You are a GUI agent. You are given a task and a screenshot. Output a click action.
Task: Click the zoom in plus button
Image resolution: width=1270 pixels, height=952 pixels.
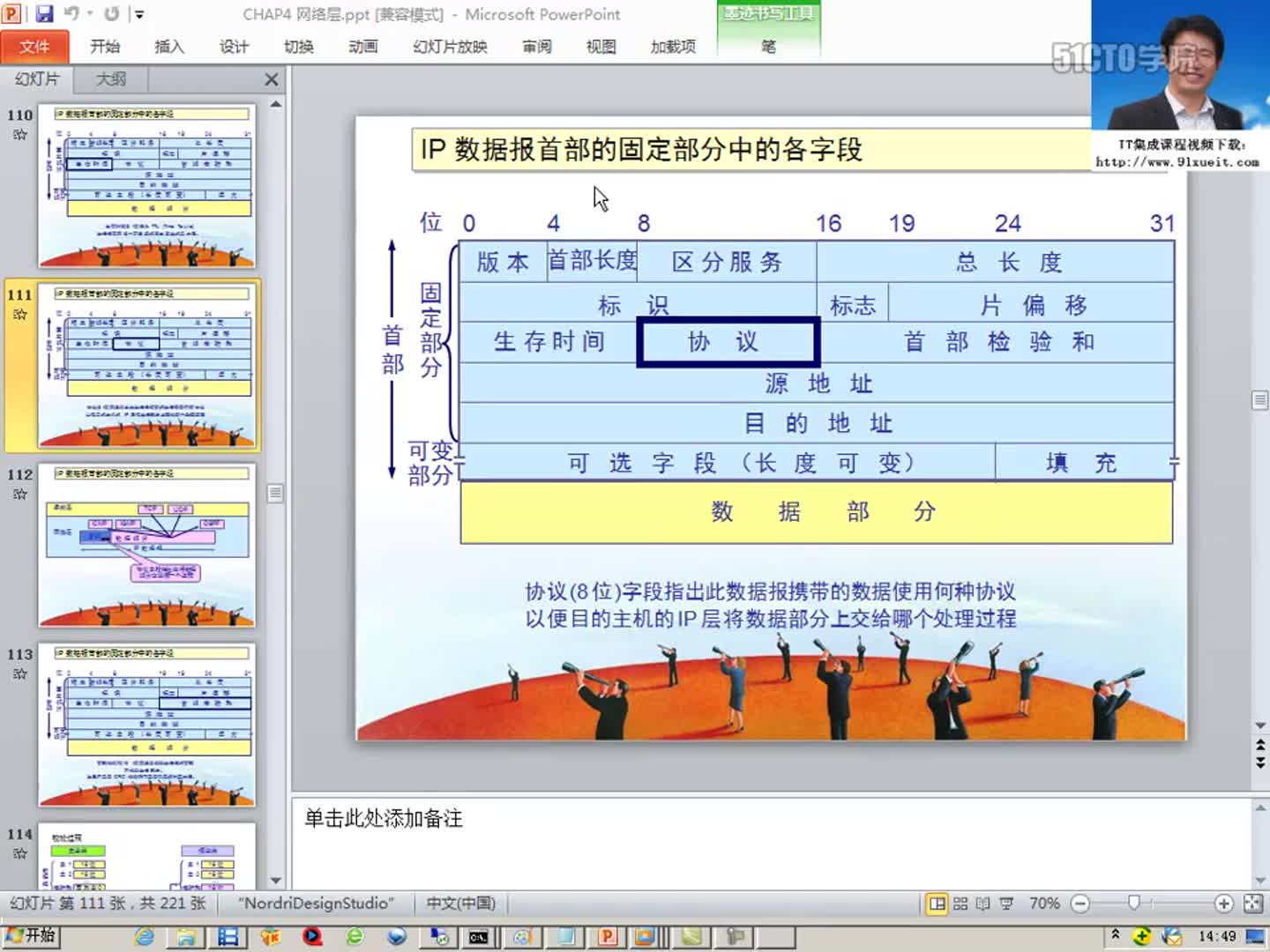[1223, 904]
